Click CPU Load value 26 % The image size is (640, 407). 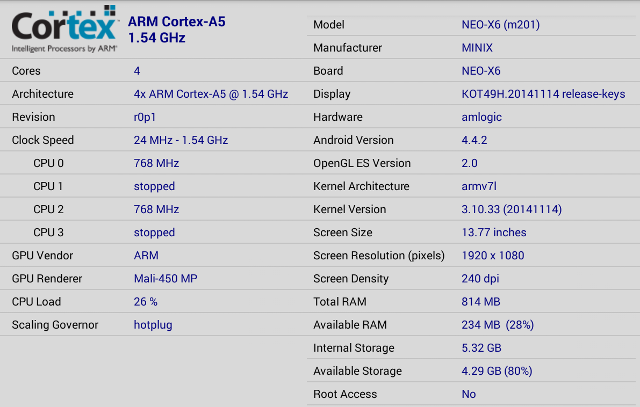coord(145,302)
